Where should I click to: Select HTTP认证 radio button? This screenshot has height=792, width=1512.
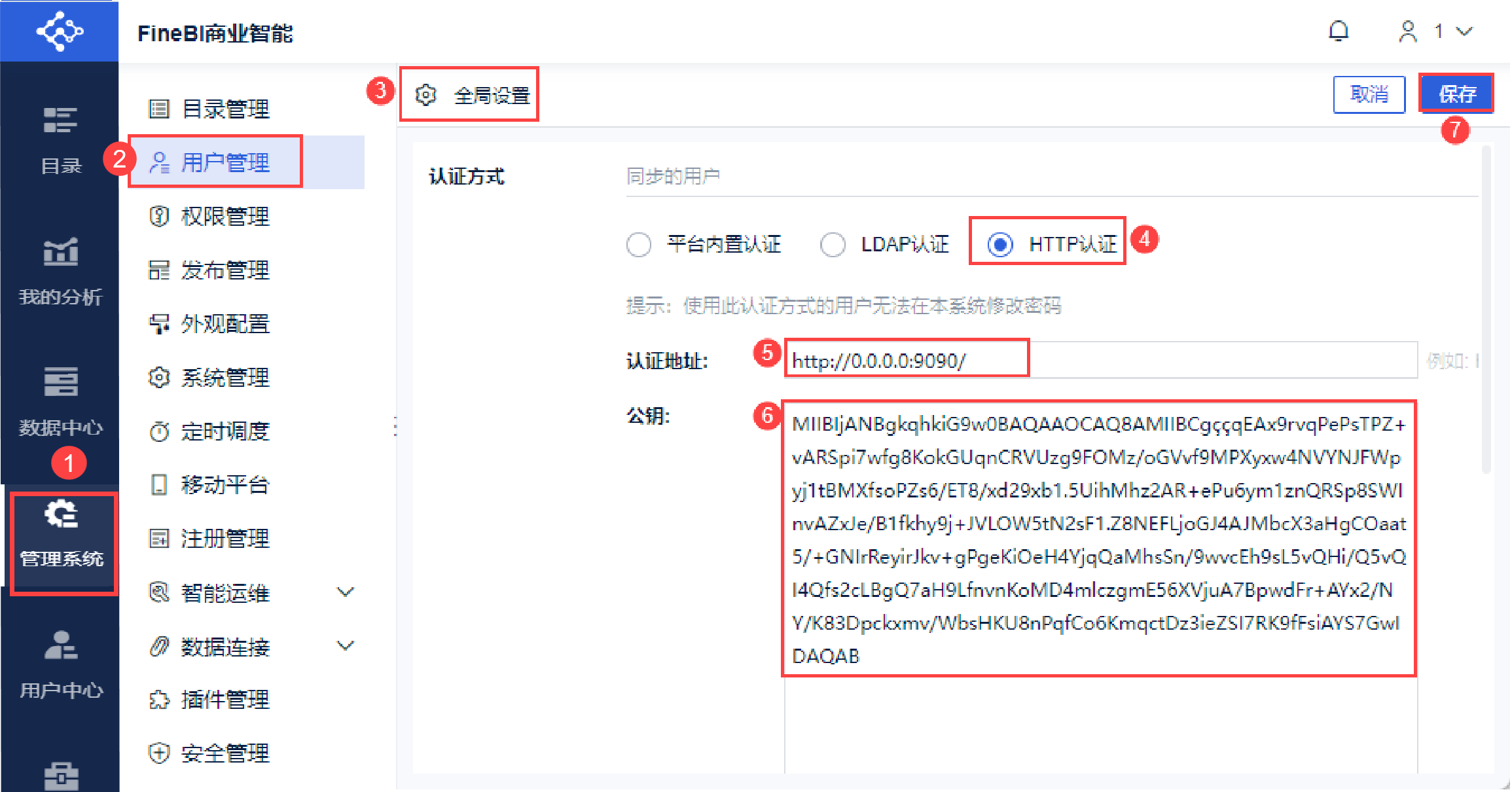pyautogui.click(x=1000, y=245)
